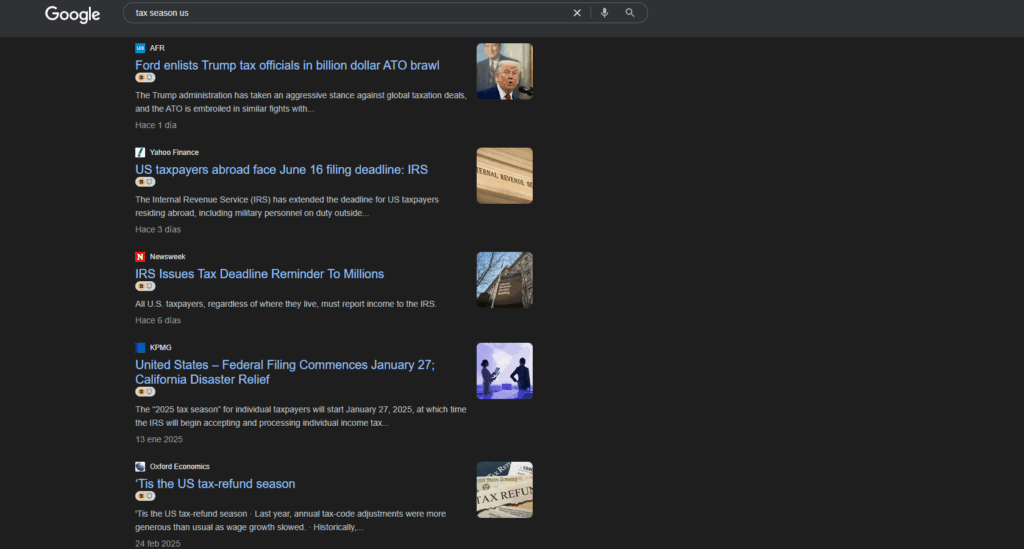Viewport: 1024px width, 549px height.
Task: Open the Trump photo thumbnail
Action: [505, 72]
